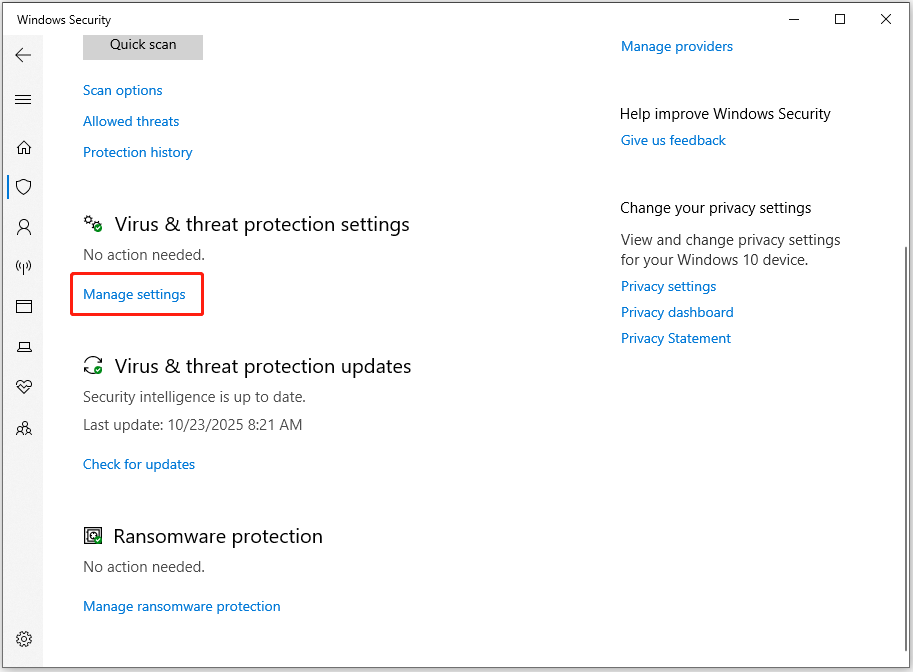The width and height of the screenshot is (913, 672).
Task: Open Firewall & network protection icon
Action: pos(23,266)
